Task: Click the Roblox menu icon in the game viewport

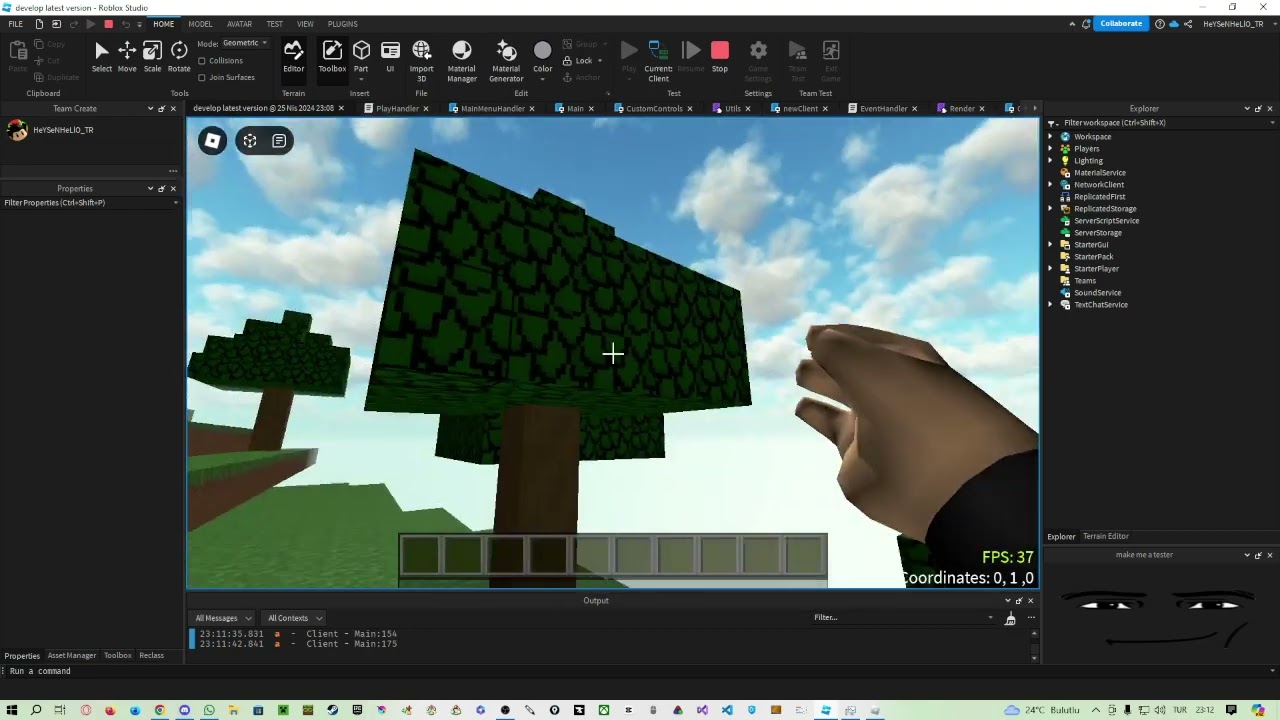Action: 212,141
